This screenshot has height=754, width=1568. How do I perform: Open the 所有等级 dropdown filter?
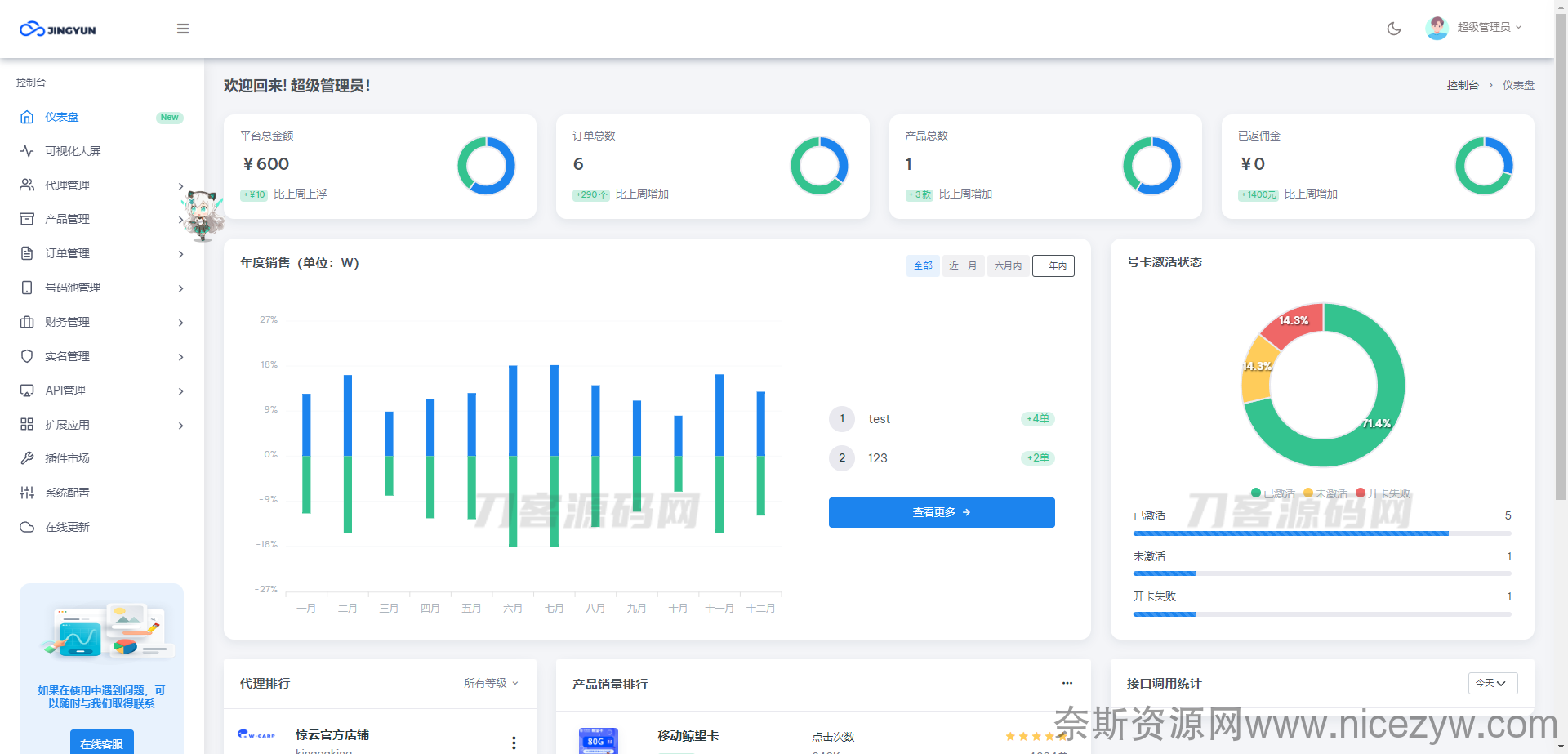(491, 683)
